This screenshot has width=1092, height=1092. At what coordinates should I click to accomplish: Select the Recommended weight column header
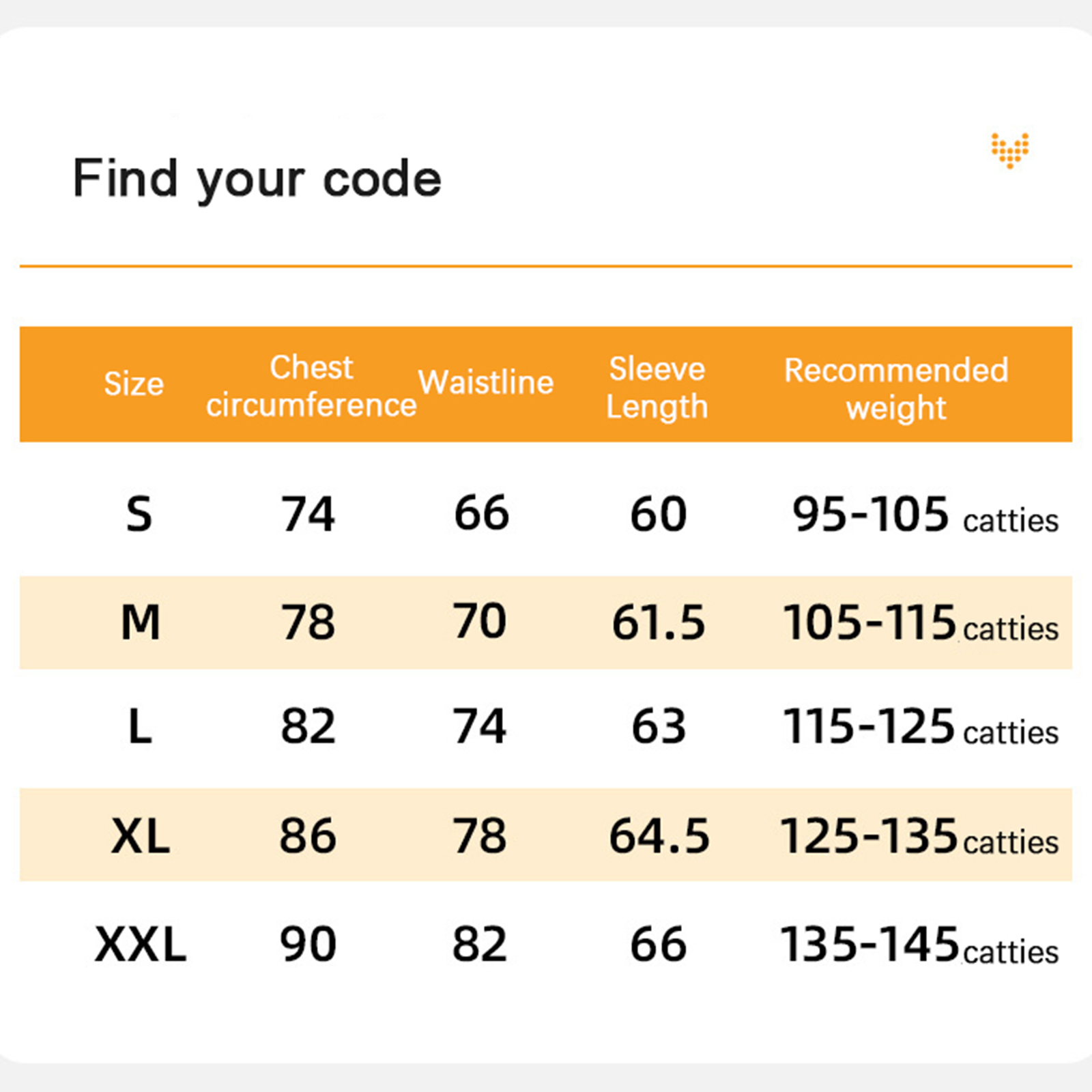(x=896, y=388)
